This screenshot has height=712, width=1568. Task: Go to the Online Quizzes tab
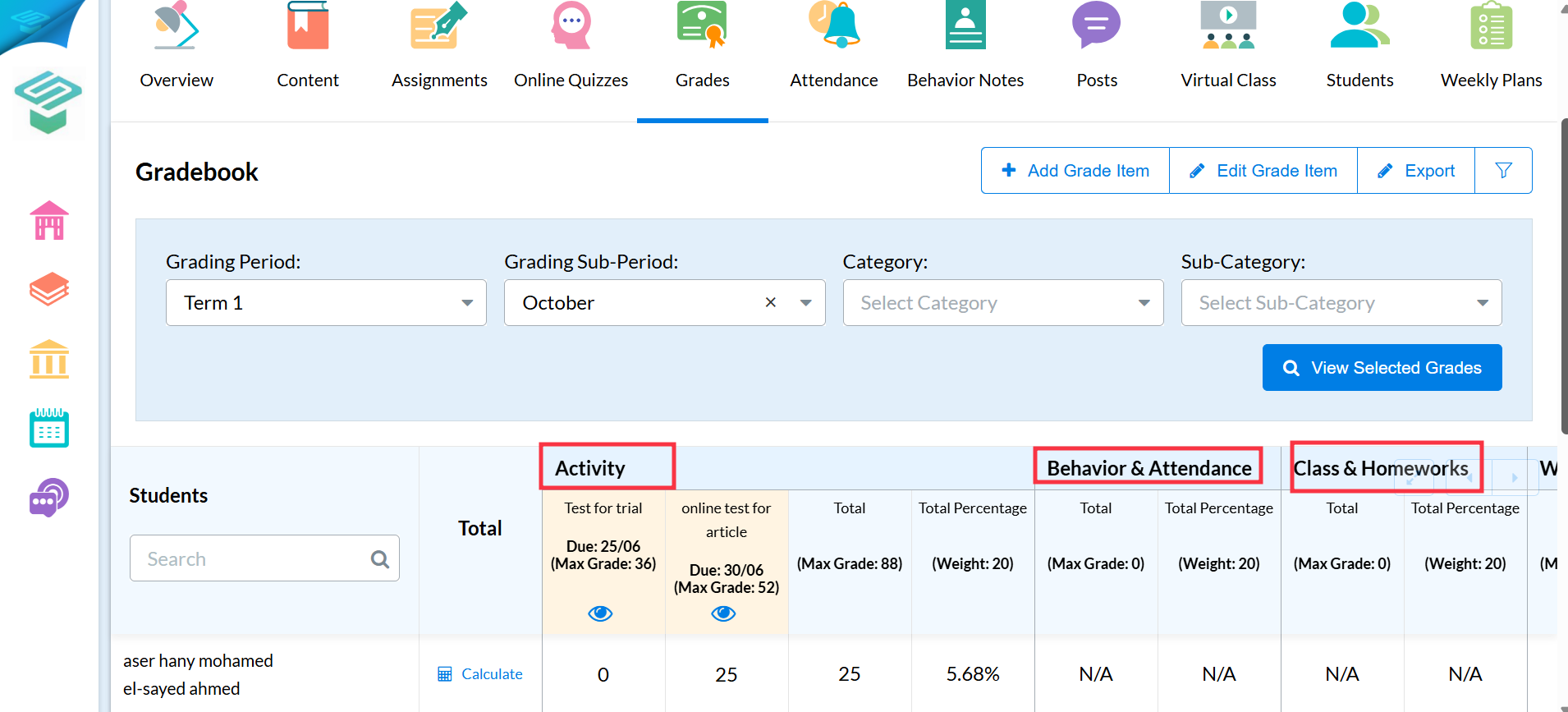coord(571,49)
